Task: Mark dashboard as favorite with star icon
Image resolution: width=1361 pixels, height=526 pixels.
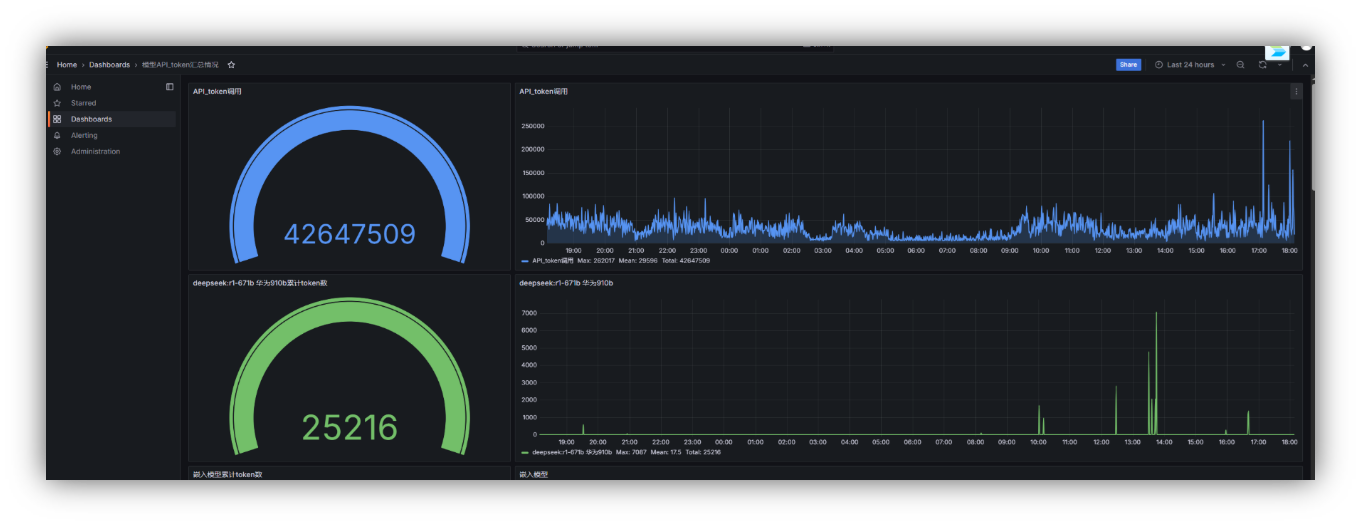Action: coord(231,65)
